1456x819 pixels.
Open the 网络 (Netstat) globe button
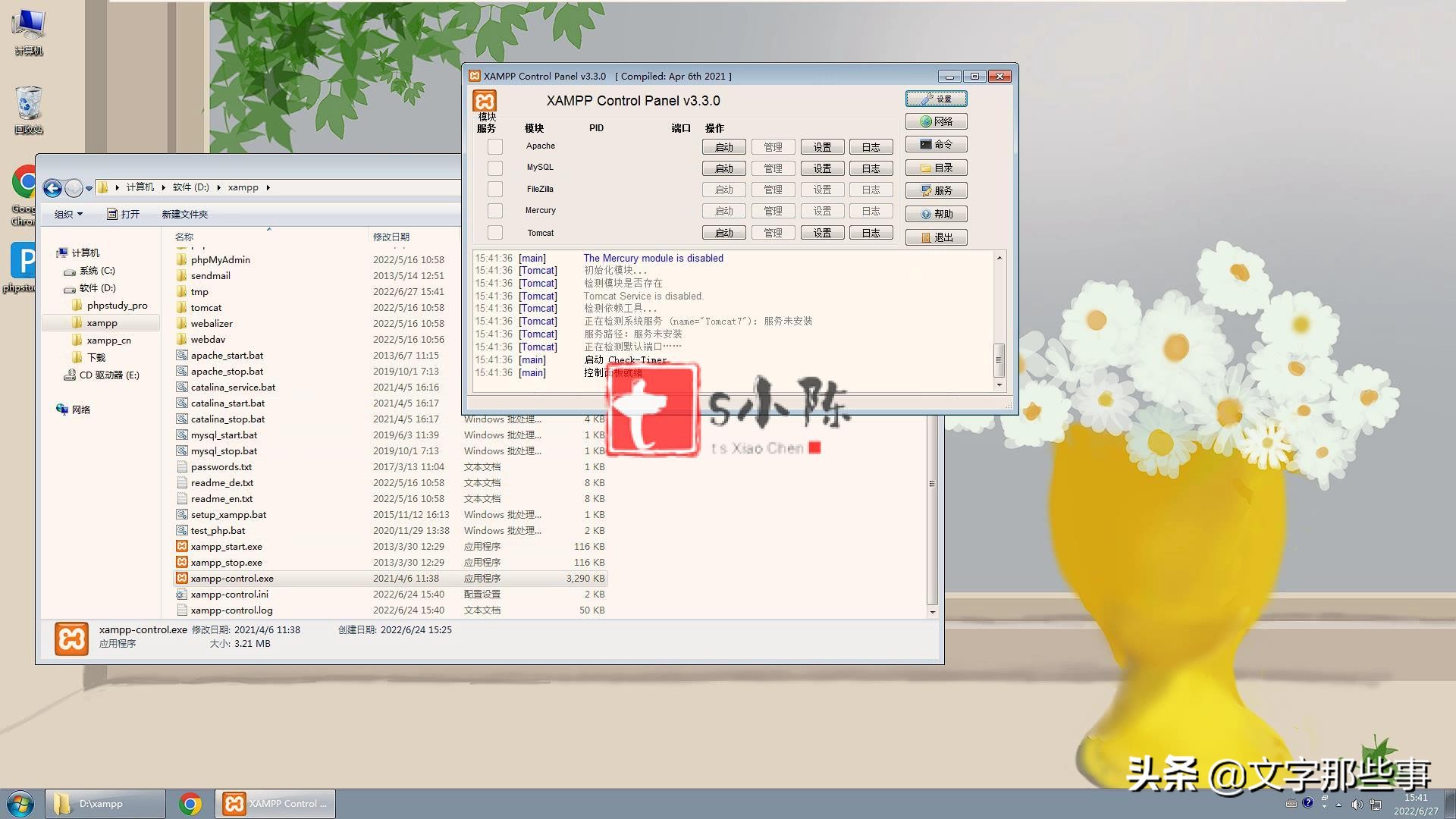[936, 121]
